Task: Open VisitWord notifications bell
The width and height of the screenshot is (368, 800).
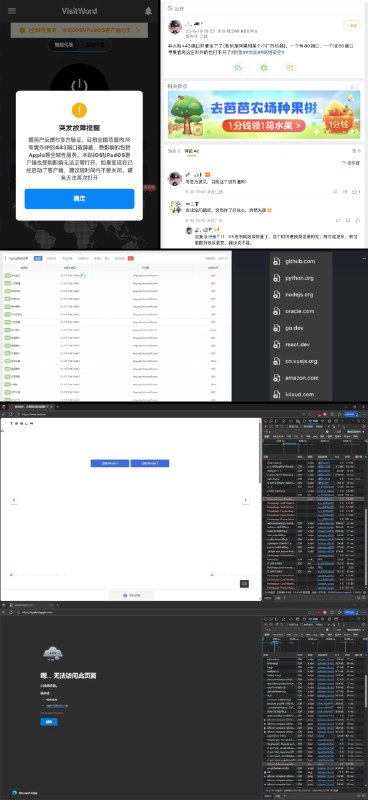Action: click(149, 11)
